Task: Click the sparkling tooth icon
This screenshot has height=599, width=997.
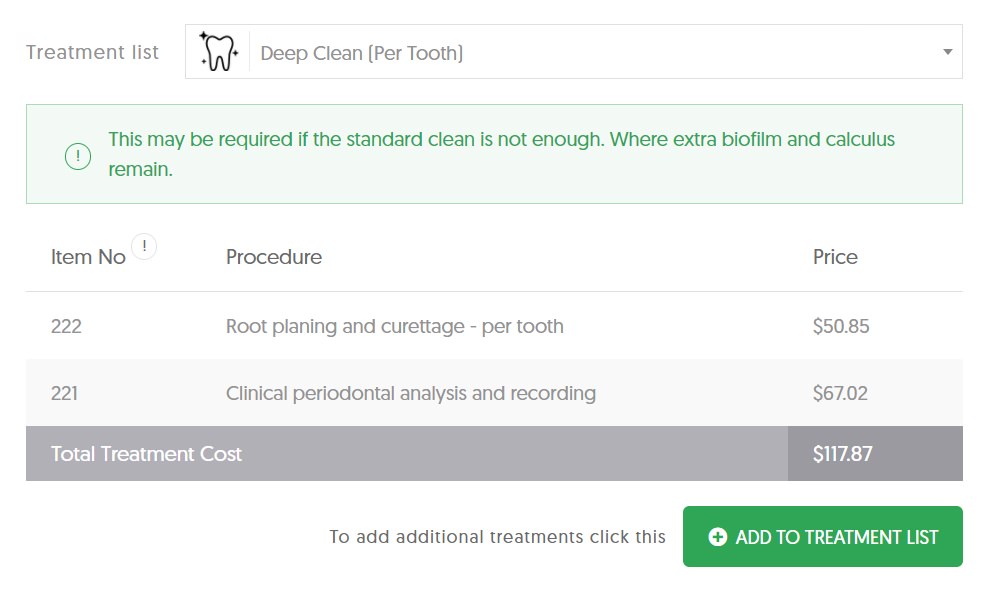Action: [x=219, y=51]
